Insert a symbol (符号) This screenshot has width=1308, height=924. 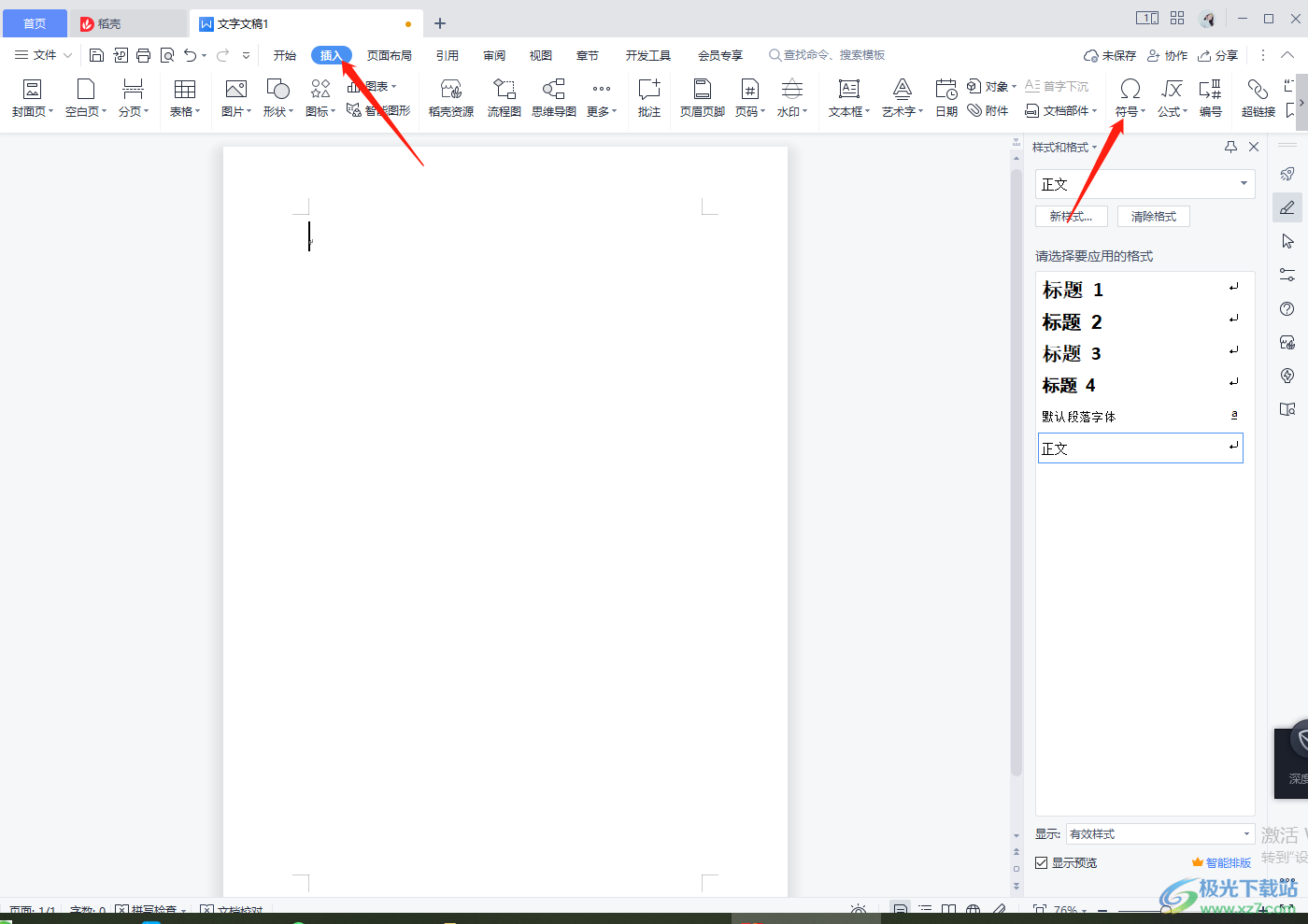coord(1130,98)
